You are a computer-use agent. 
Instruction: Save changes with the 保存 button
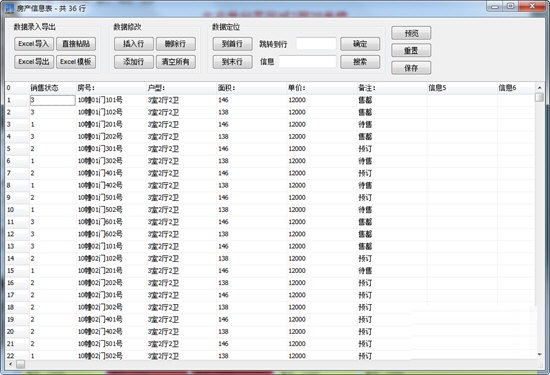click(x=411, y=68)
